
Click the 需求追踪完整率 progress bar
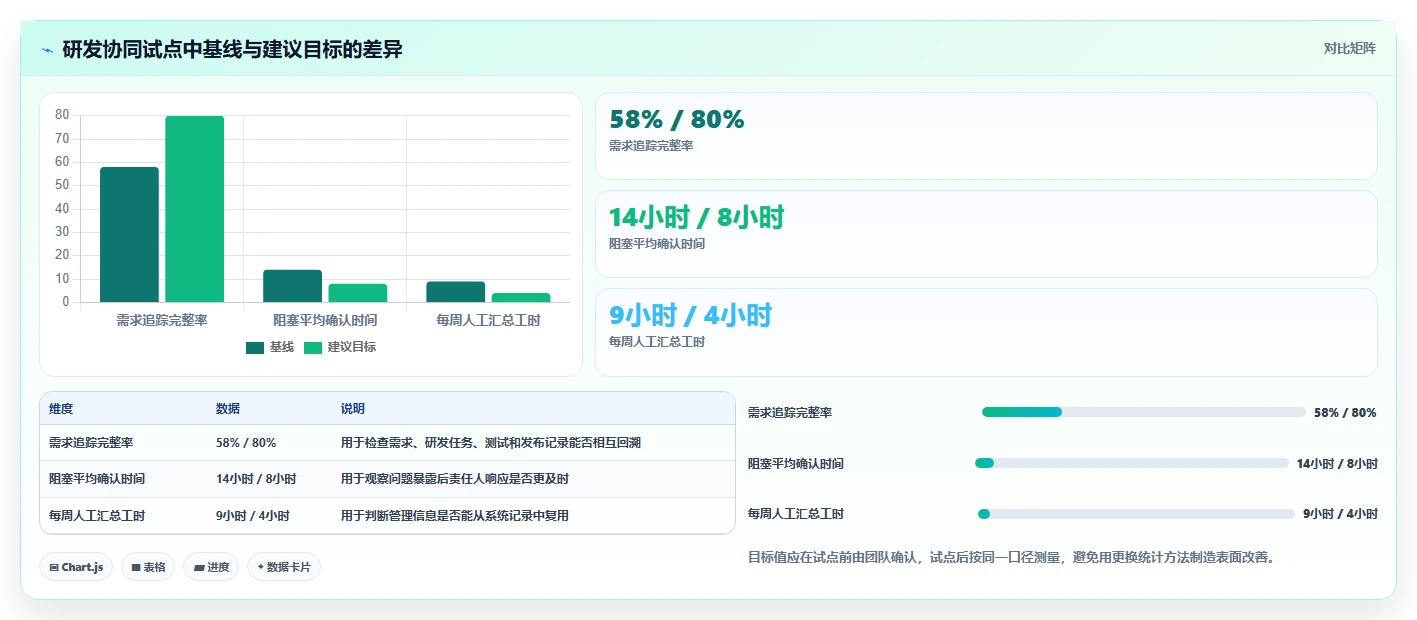(x=1144, y=412)
